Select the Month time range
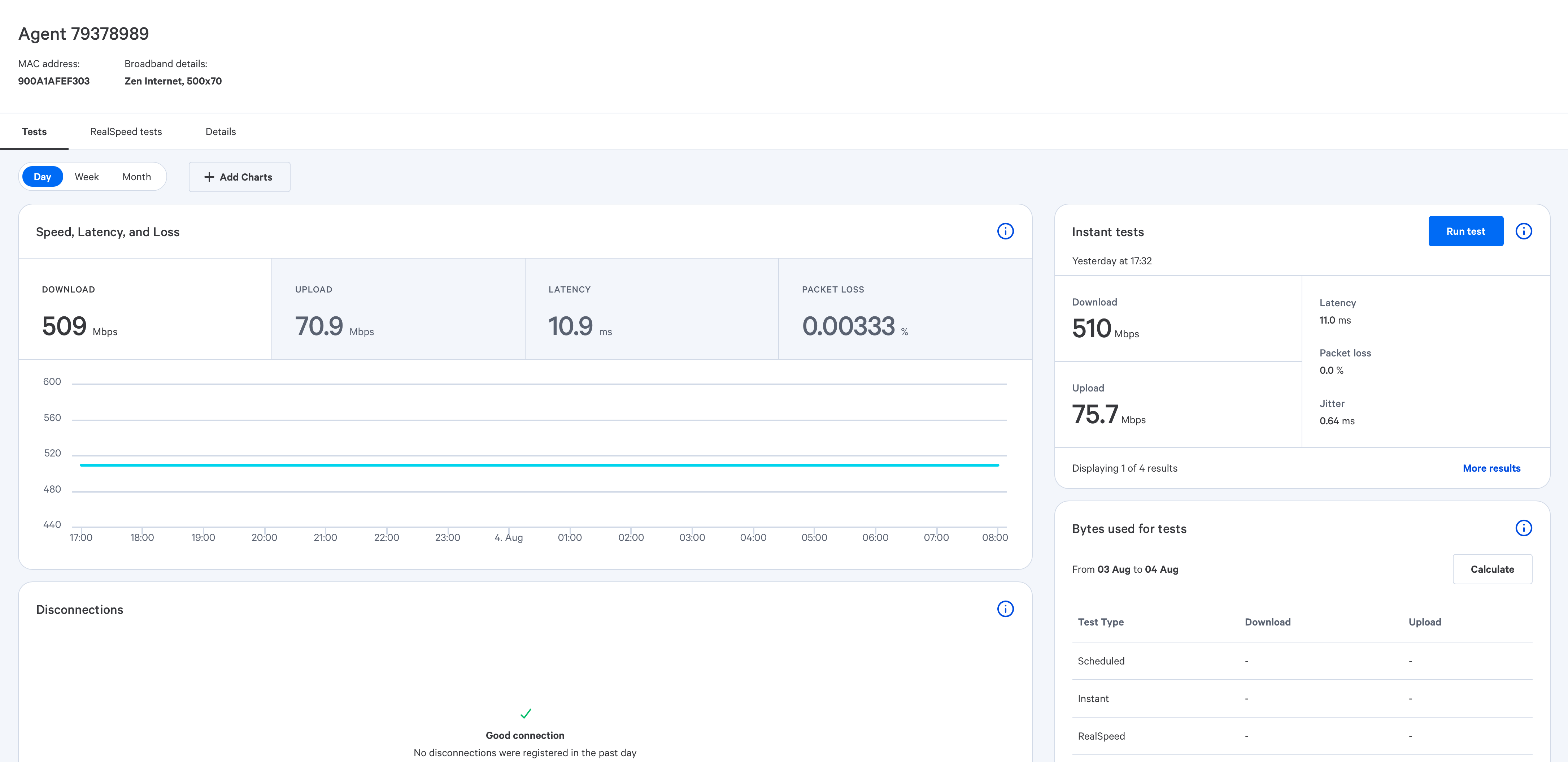1568x762 pixels. tap(136, 177)
